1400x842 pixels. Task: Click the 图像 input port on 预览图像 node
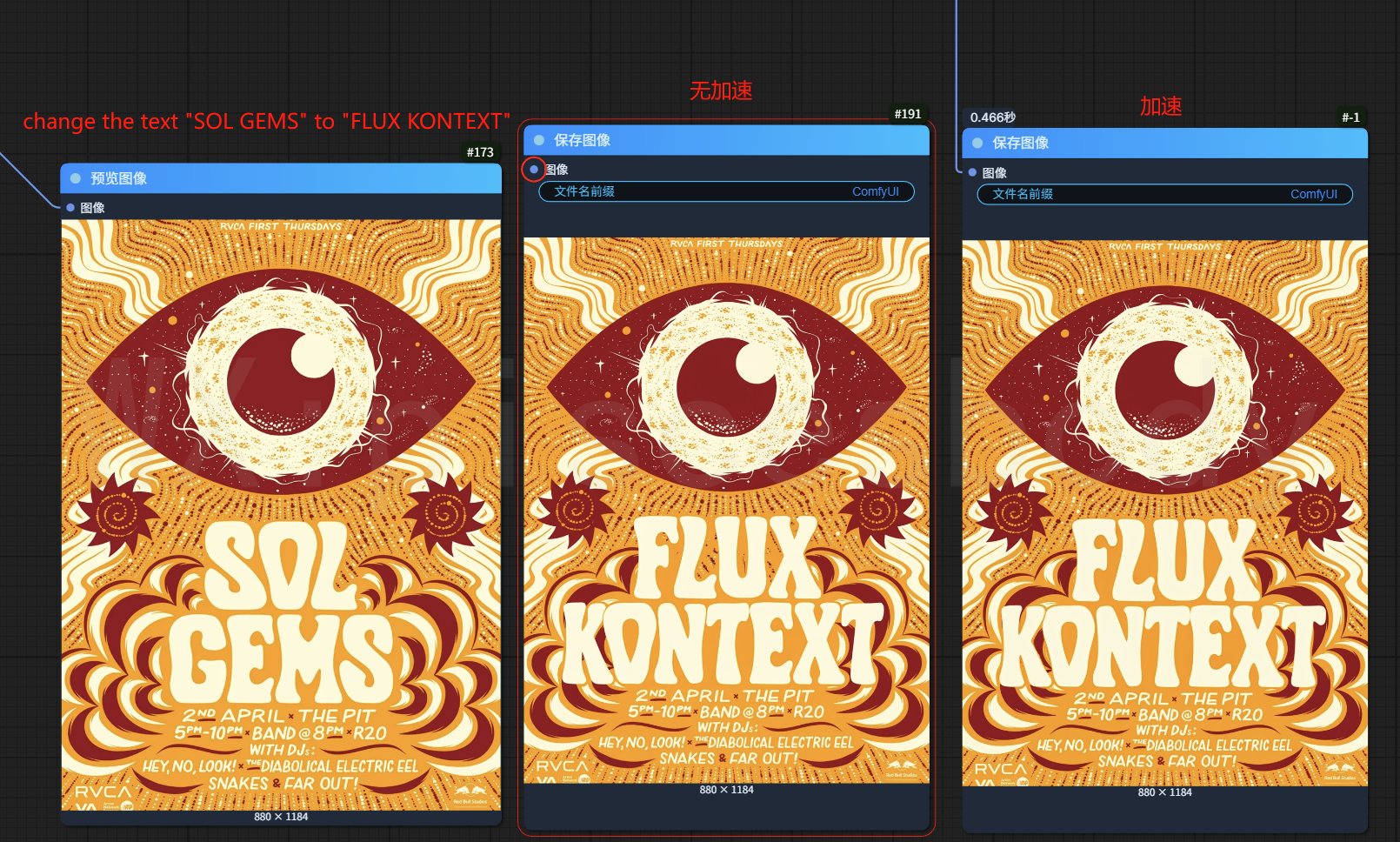click(70, 208)
